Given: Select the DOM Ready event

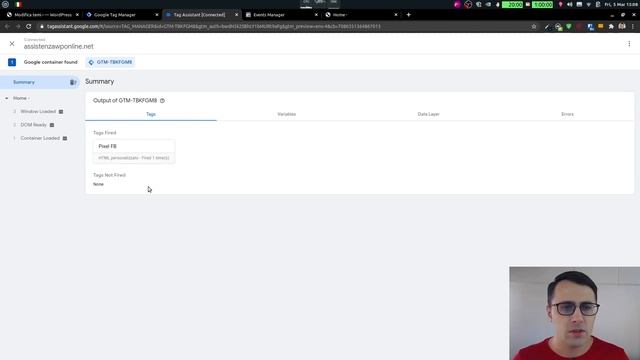Looking at the screenshot, I should click(33, 125).
